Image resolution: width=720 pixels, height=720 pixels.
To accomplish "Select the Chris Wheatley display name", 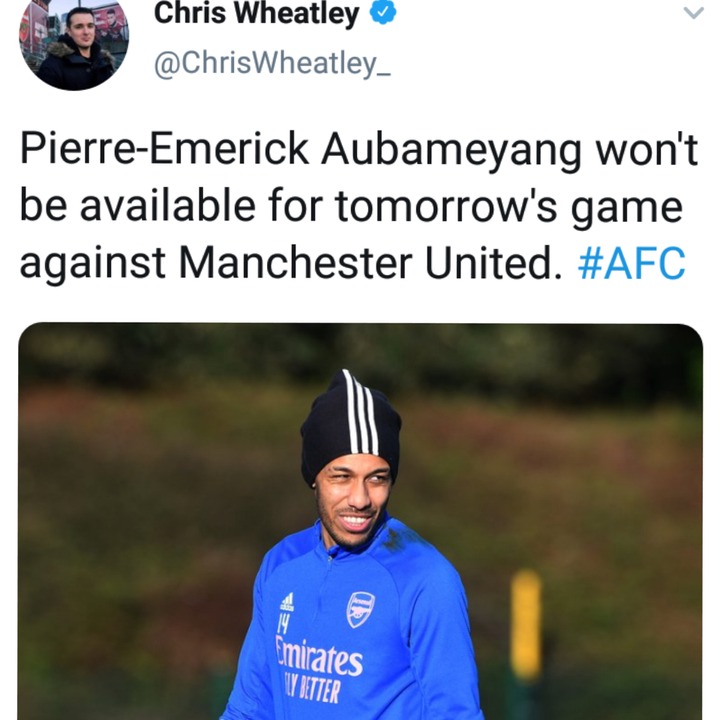I will (256, 13).
